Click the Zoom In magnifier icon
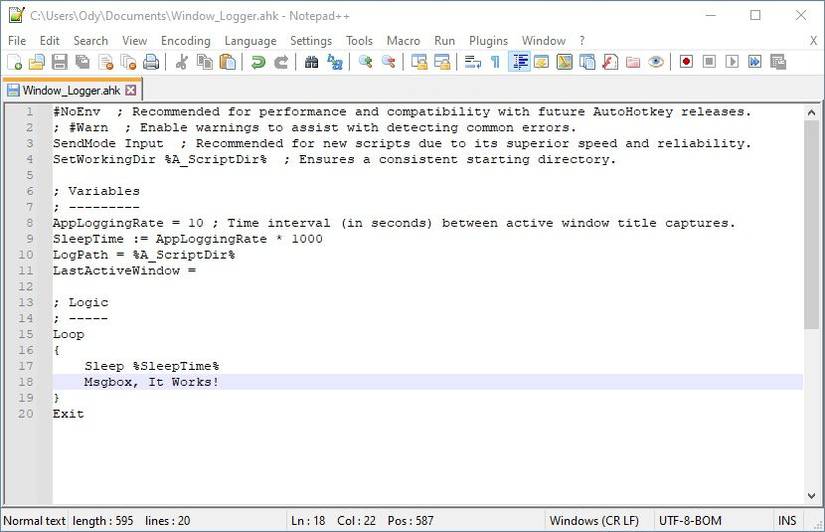 click(x=365, y=62)
